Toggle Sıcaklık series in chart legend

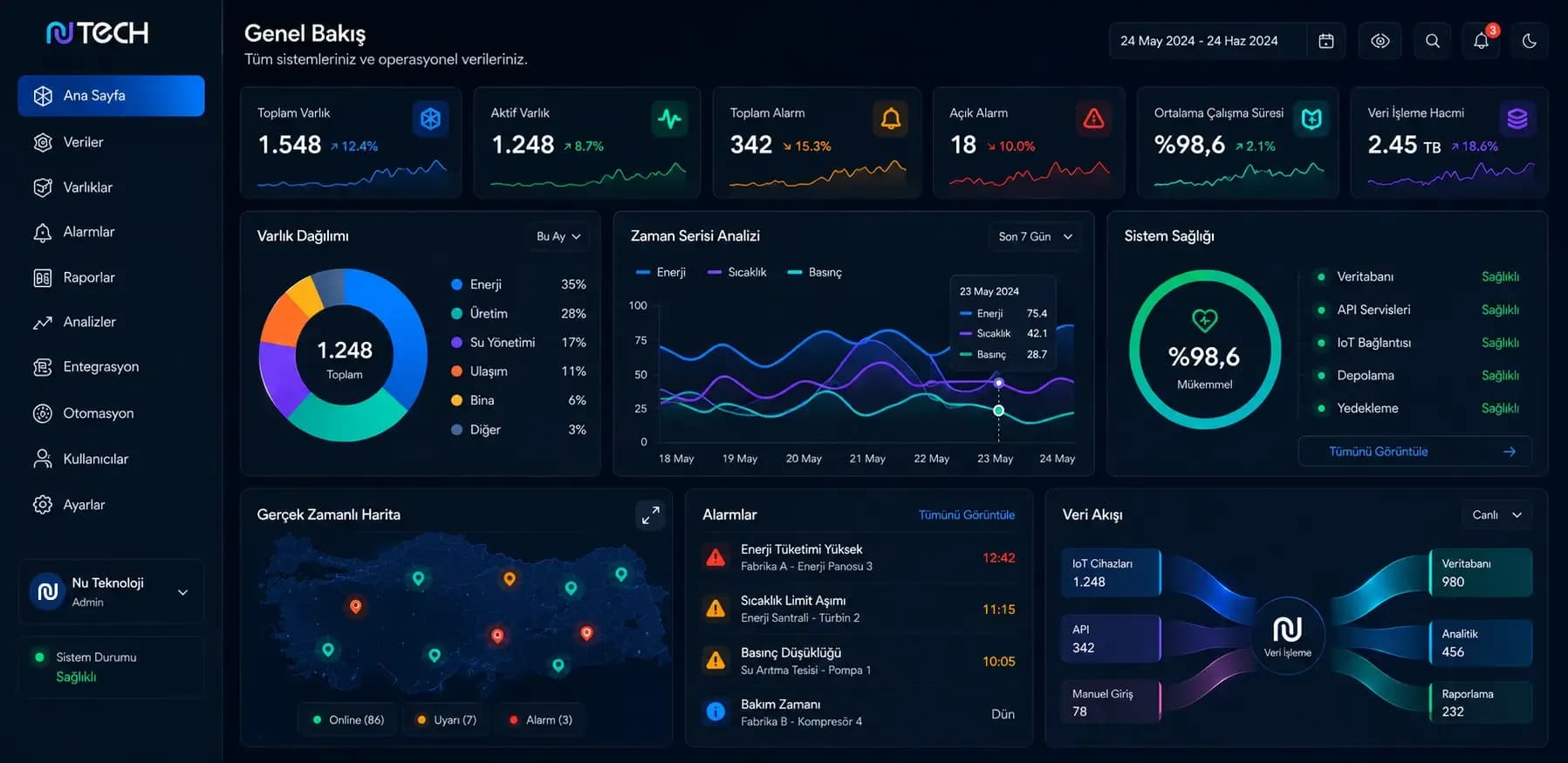[736, 272]
